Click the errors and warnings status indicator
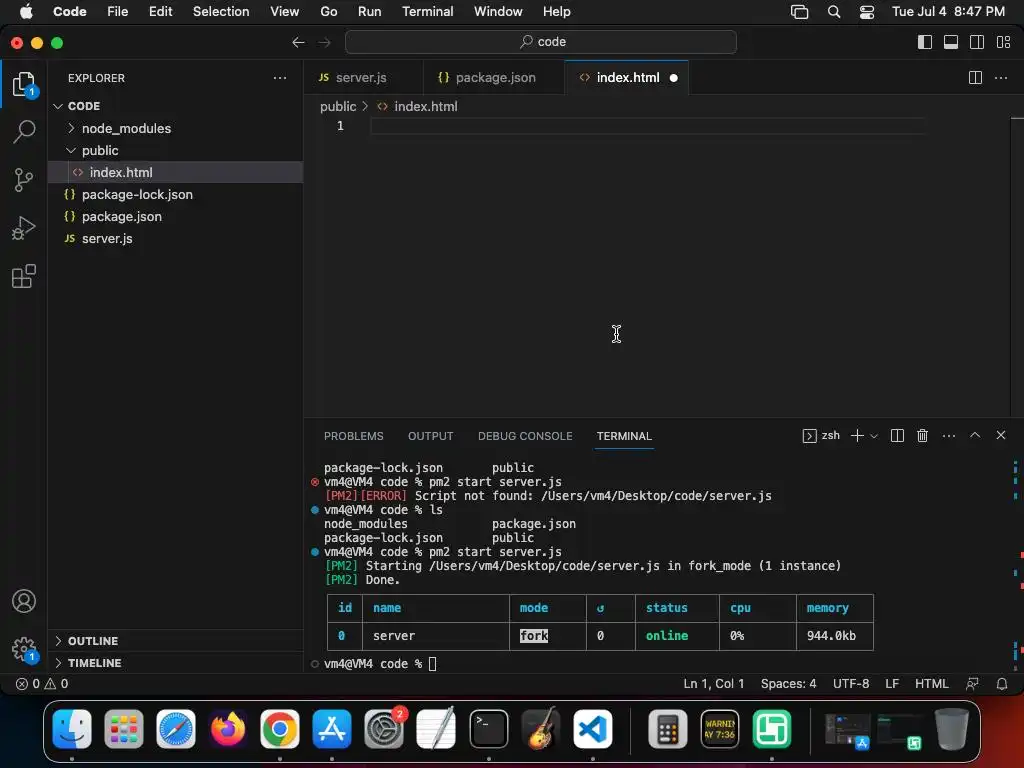The width and height of the screenshot is (1024, 768). tap(42, 684)
